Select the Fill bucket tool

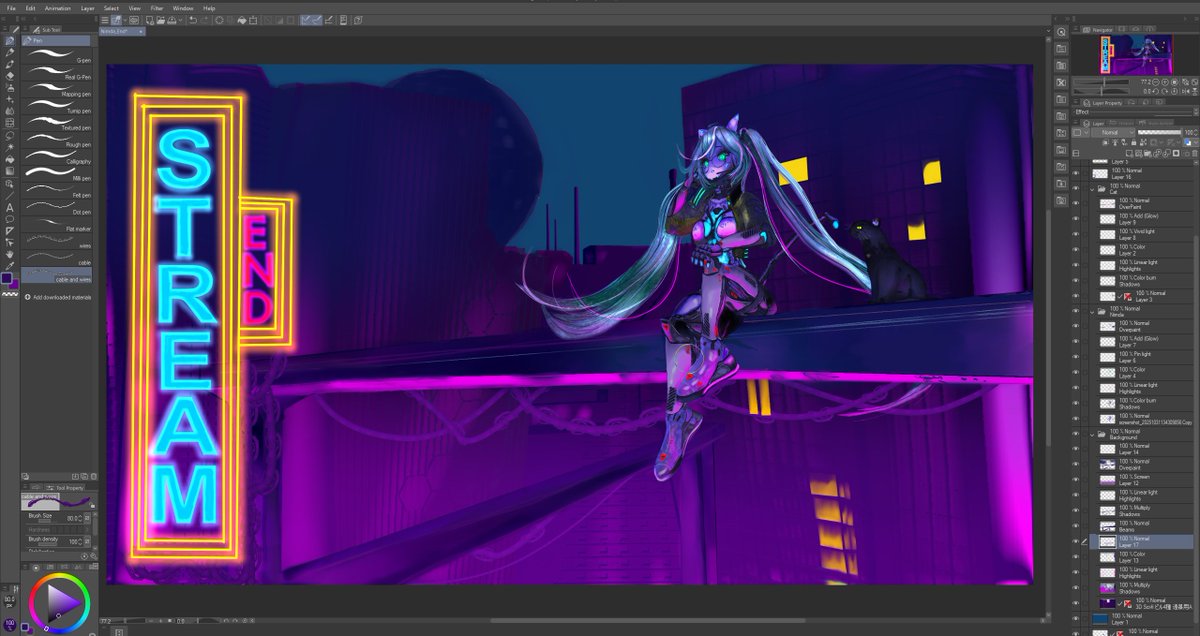9,159
